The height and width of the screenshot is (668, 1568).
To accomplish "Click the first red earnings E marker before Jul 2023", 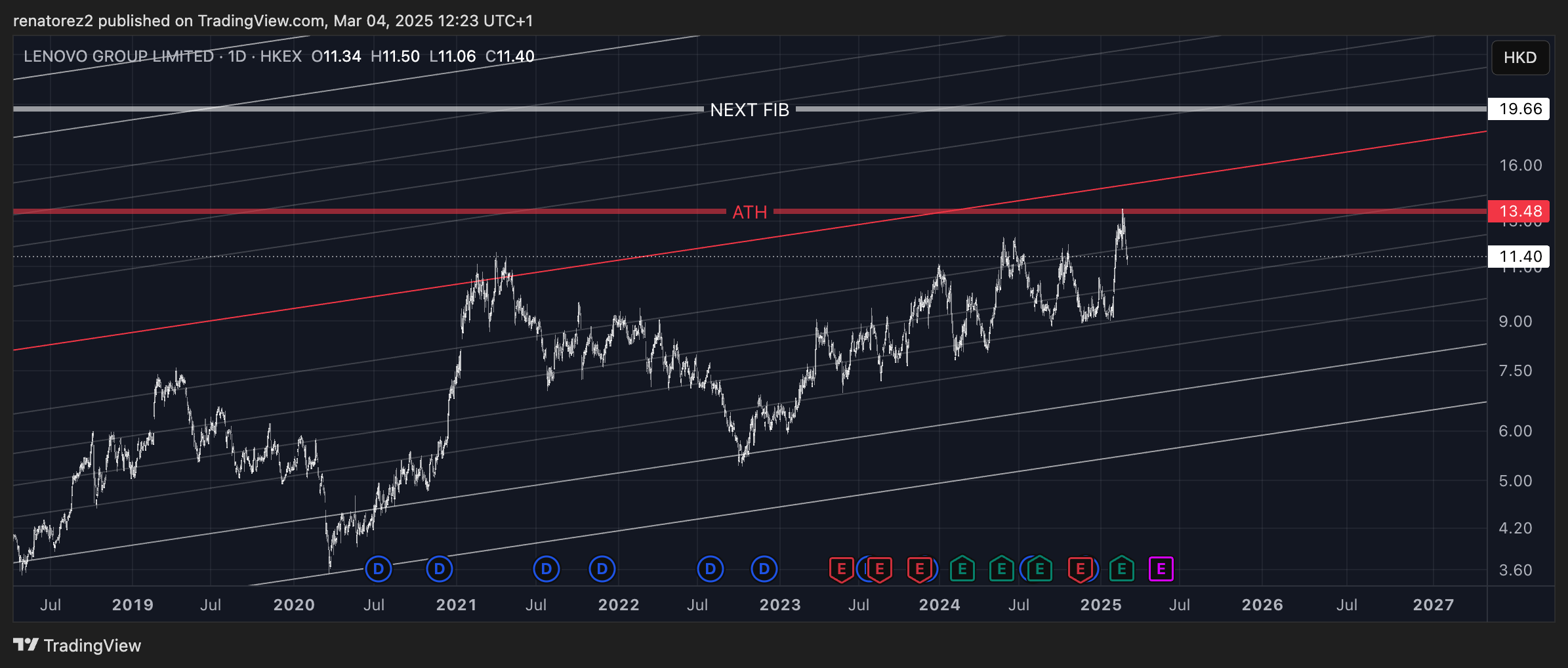I will [841, 569].
